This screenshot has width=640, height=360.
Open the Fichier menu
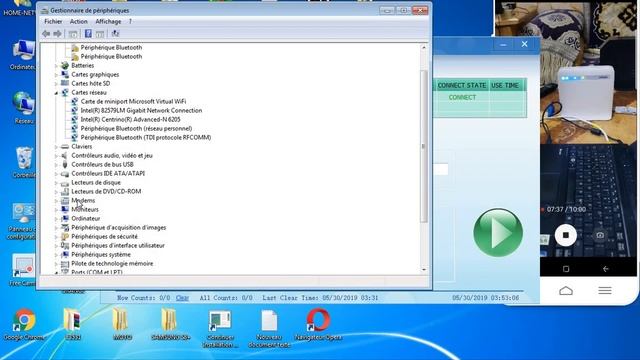point(53,21)
